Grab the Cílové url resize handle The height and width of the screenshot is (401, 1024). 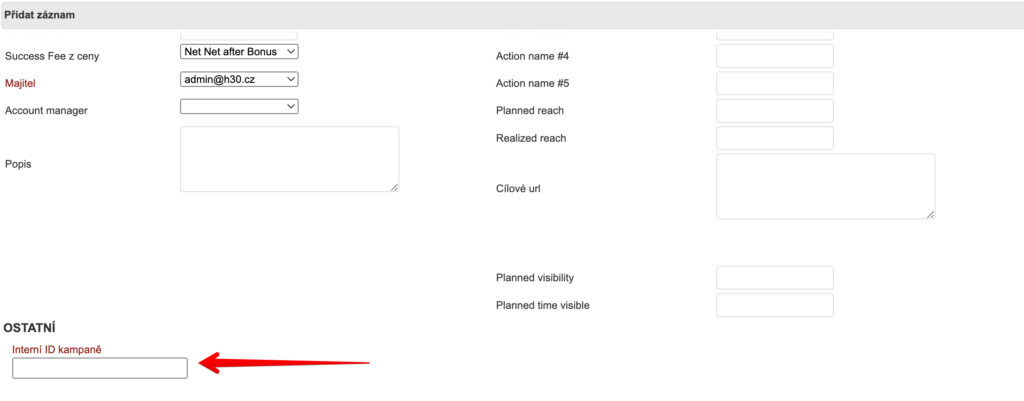pos(930,214)
